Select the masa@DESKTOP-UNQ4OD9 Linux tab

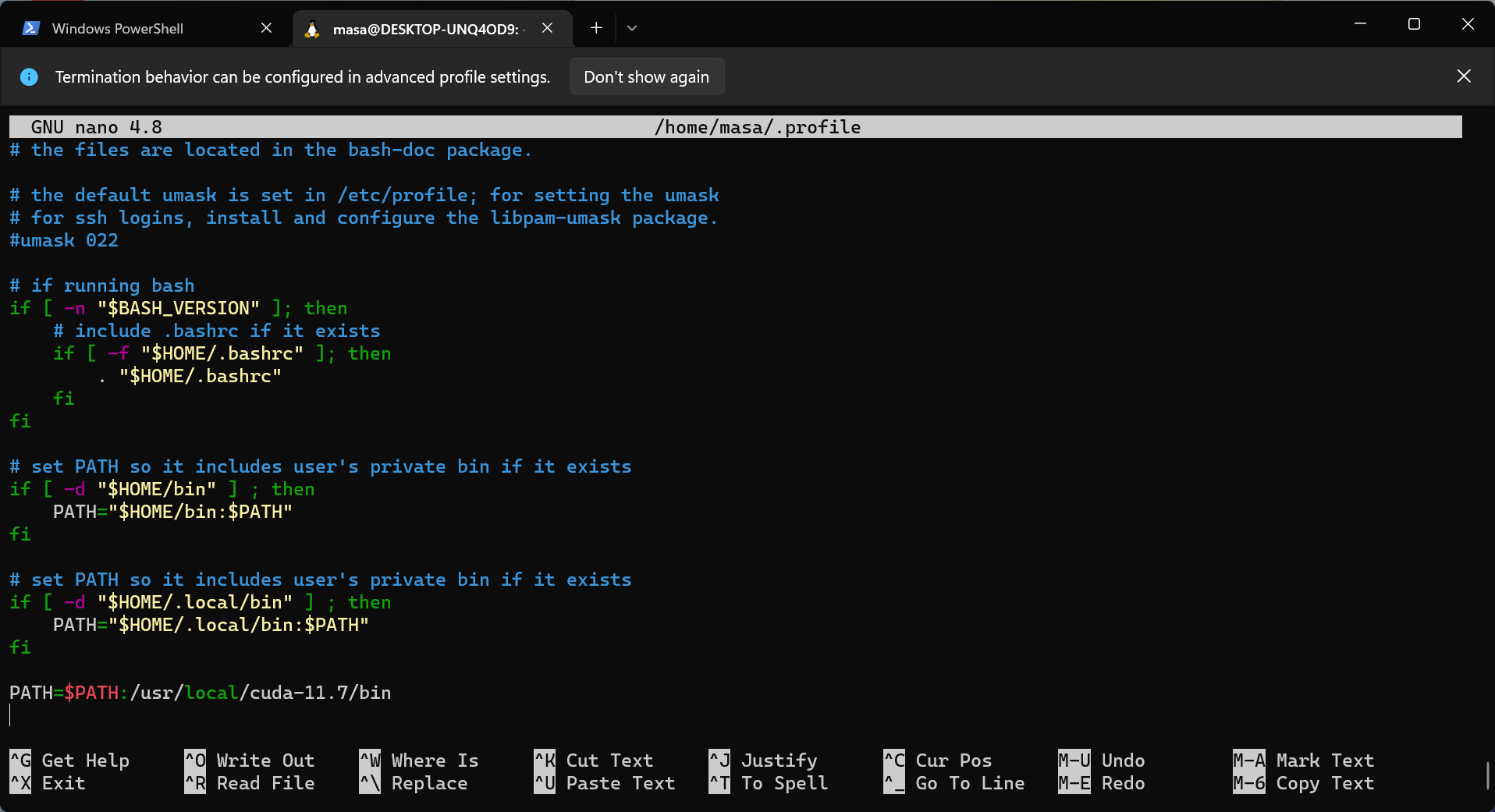(425, 29)
